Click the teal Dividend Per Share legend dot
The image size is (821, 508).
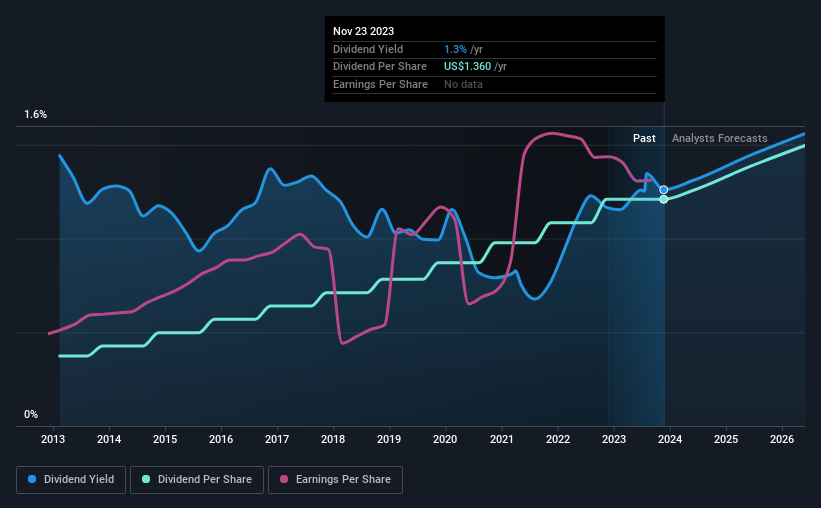(147, 480)
